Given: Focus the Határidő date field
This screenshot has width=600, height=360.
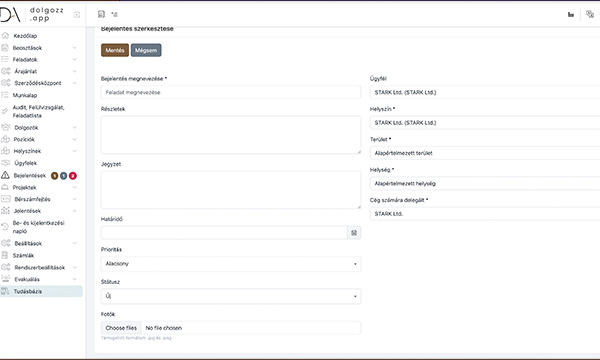Looking at the screenshot, I should (x=224, y=233).
